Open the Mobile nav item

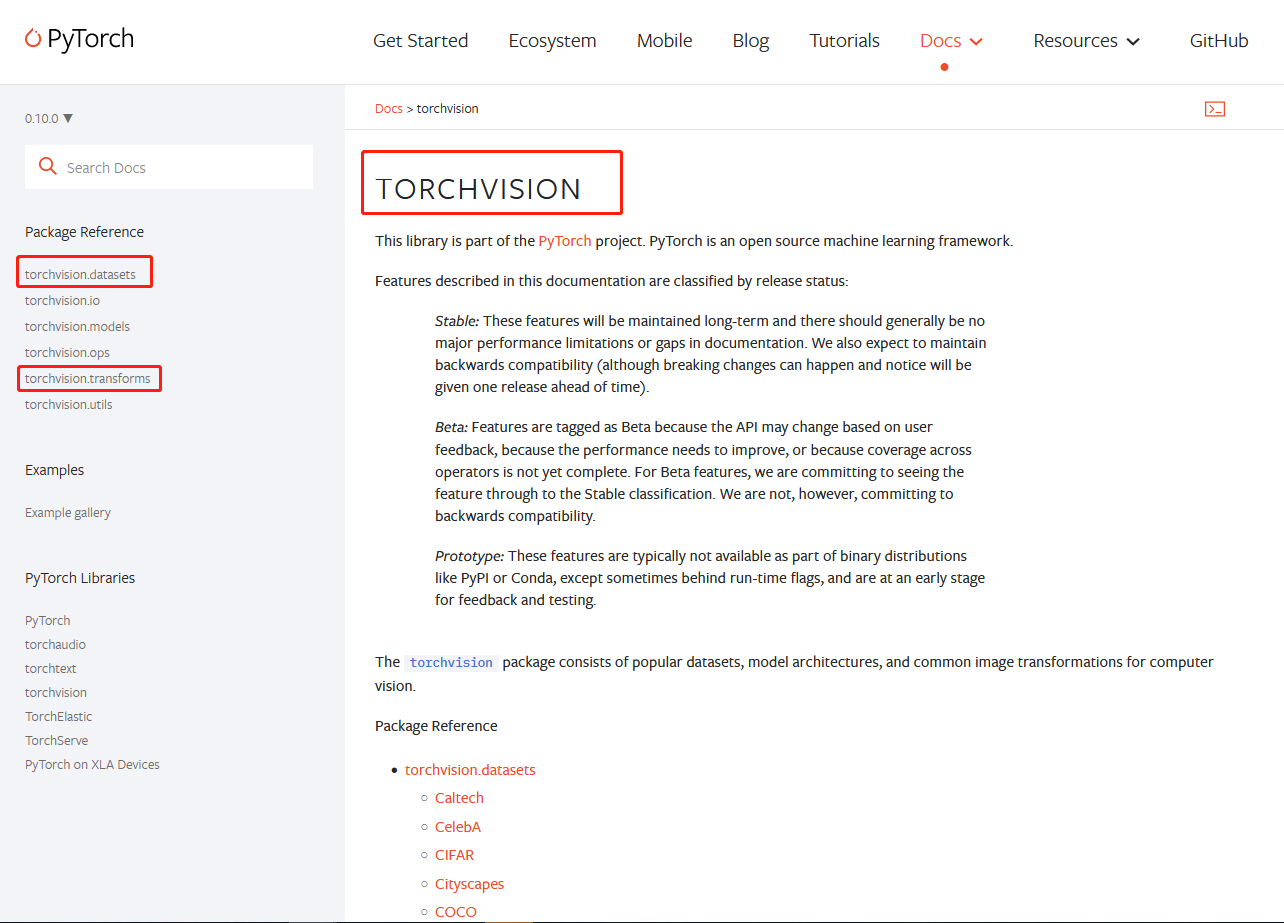(665, 41)
